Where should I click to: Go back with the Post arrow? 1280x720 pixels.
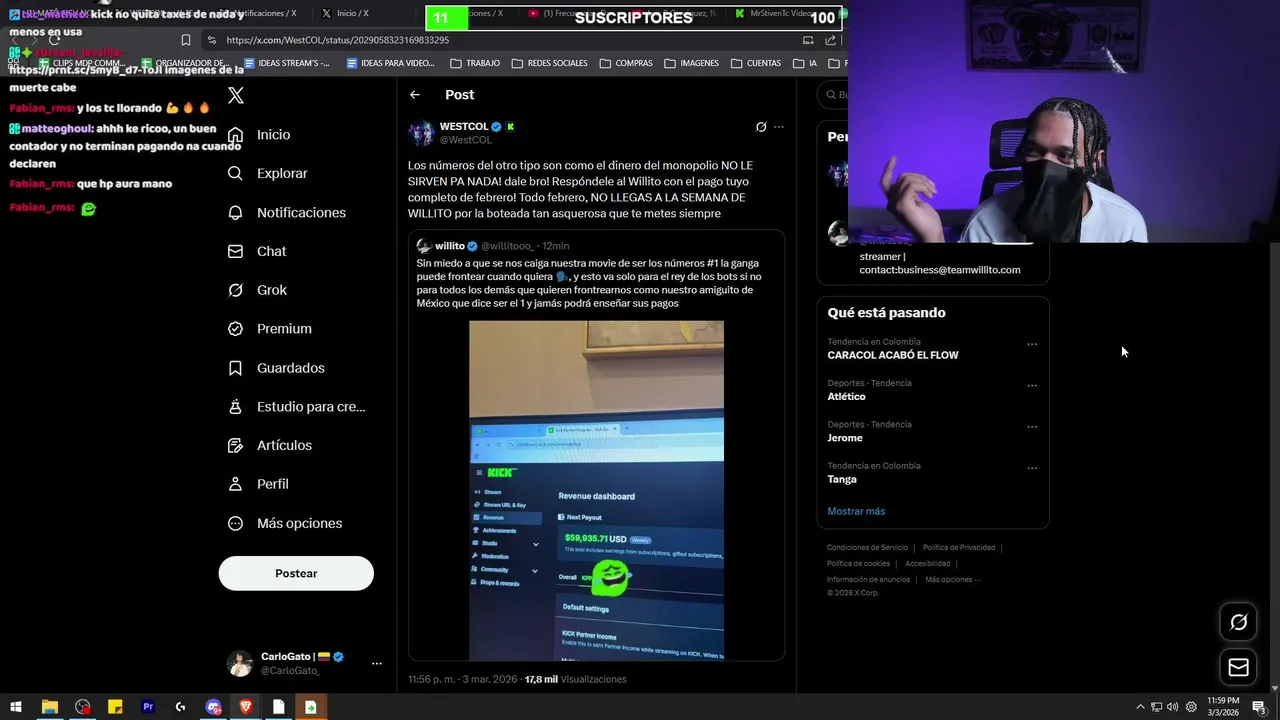[x=415, y=95]
